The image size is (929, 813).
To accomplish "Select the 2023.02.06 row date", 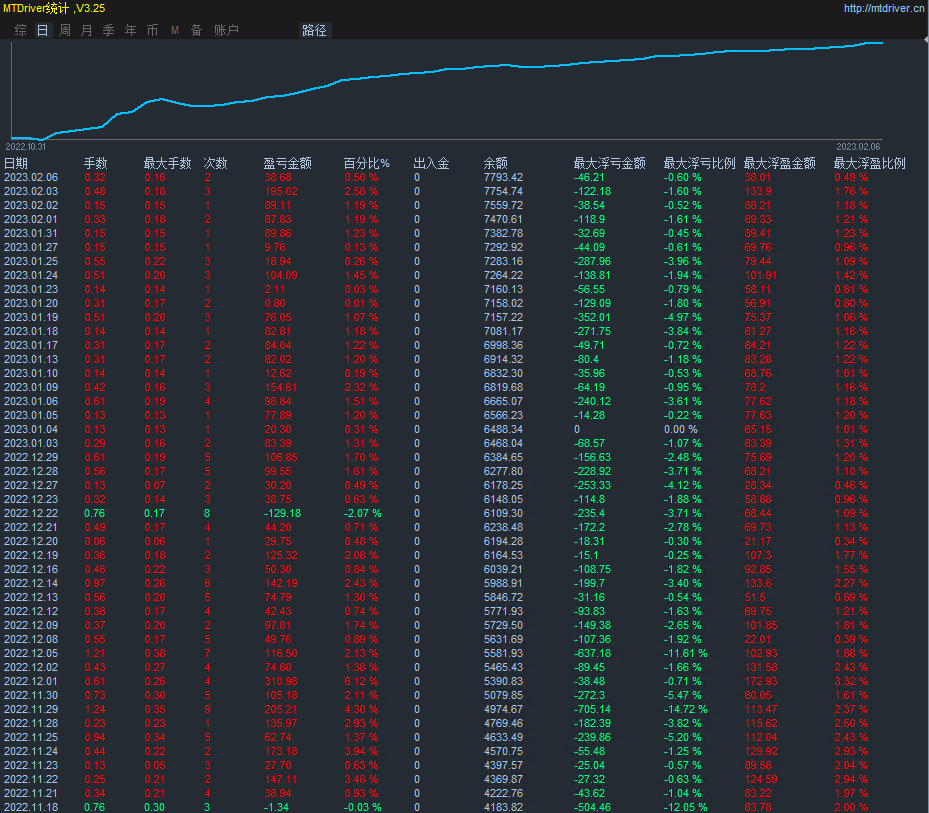I will [x=30, y=177].
